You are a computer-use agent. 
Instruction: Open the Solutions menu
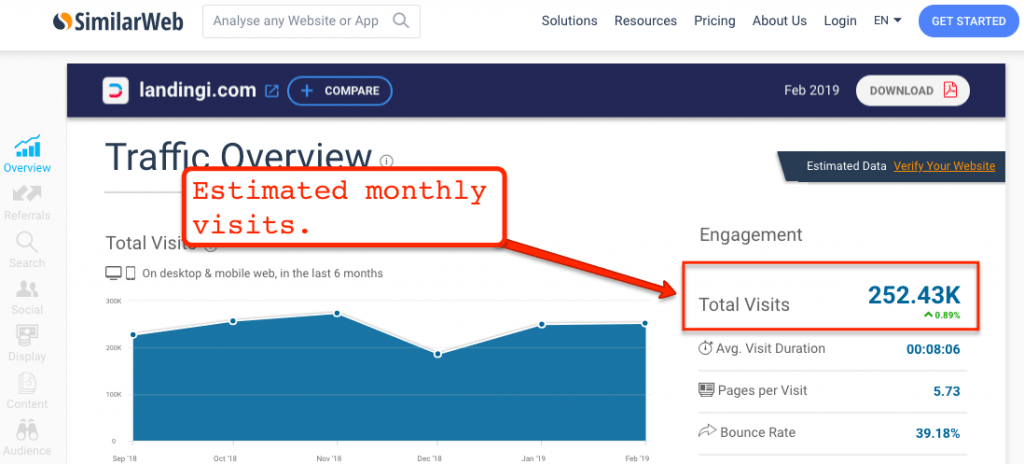point(569,21)
